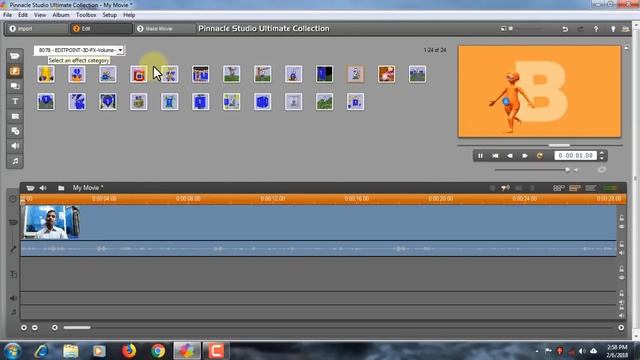640x360 pixels.
Task: Open the help question mark icon
Action: [x=596, y=29]
